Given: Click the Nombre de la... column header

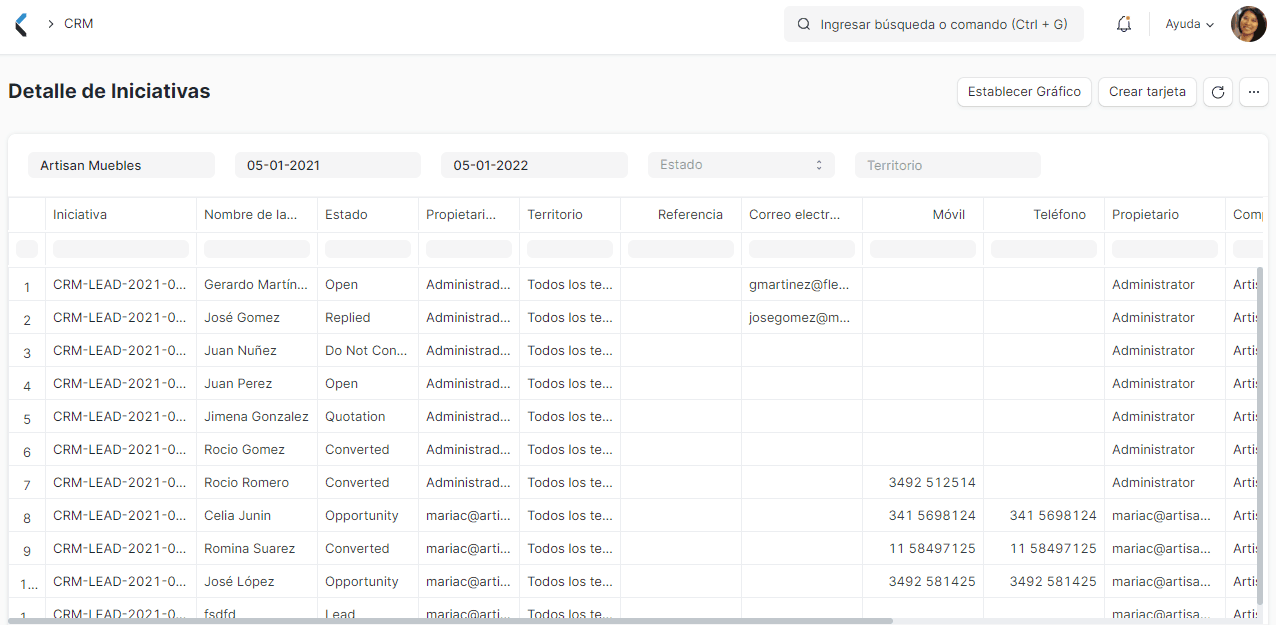Looking at the screenshot, I should pos(257,215).
